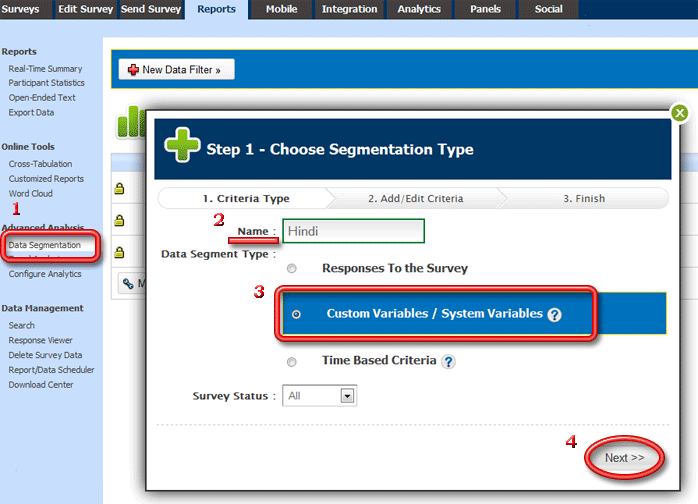Close the segmentation dialog with green X
Image resolution: width=698 pixels, height=504 pixels.
(679, 113)
